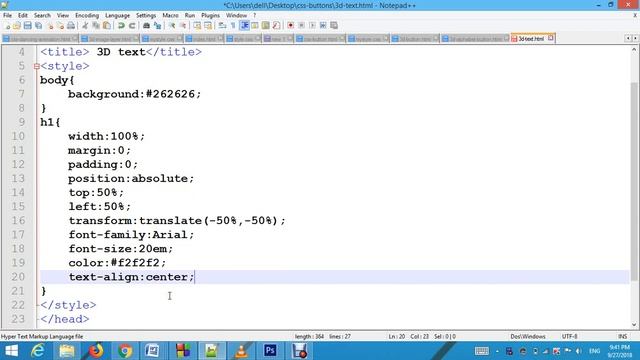The width and height of the screenshot is (640, 360).
Task: Click the transform:translate line
Action: pyautogui.click(x=177, y=221)
